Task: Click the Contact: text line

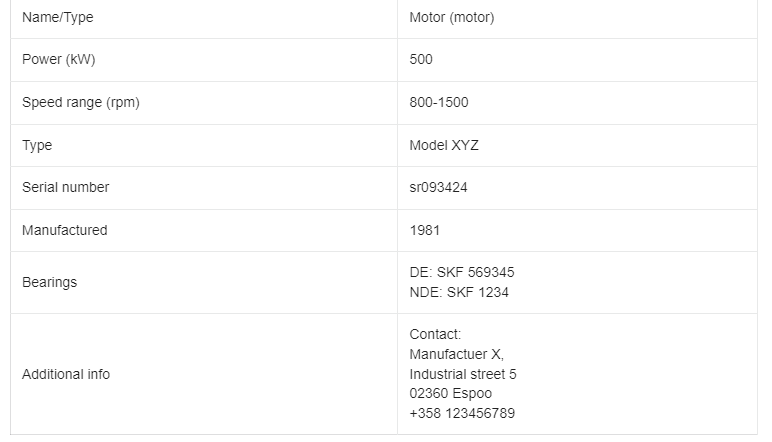Action: coord(435,334)
